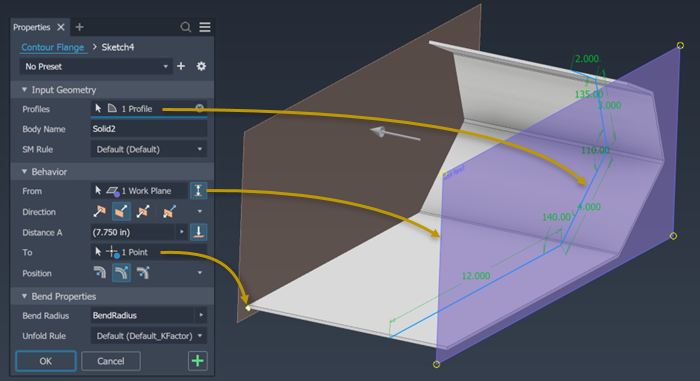Choose the fourth asymmetric Direction icon
The height and width of the screenshot is (381, 700).
(169, 211)
